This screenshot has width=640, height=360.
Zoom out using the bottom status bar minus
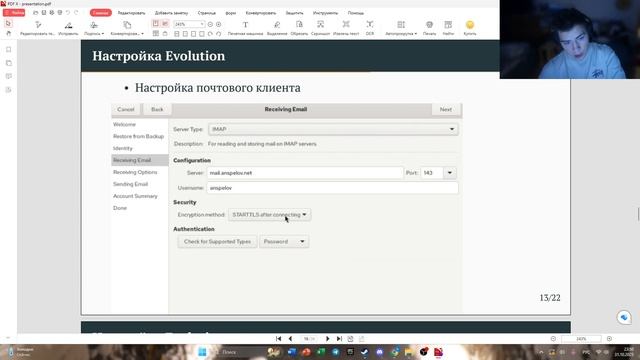(x=553, y=339)
